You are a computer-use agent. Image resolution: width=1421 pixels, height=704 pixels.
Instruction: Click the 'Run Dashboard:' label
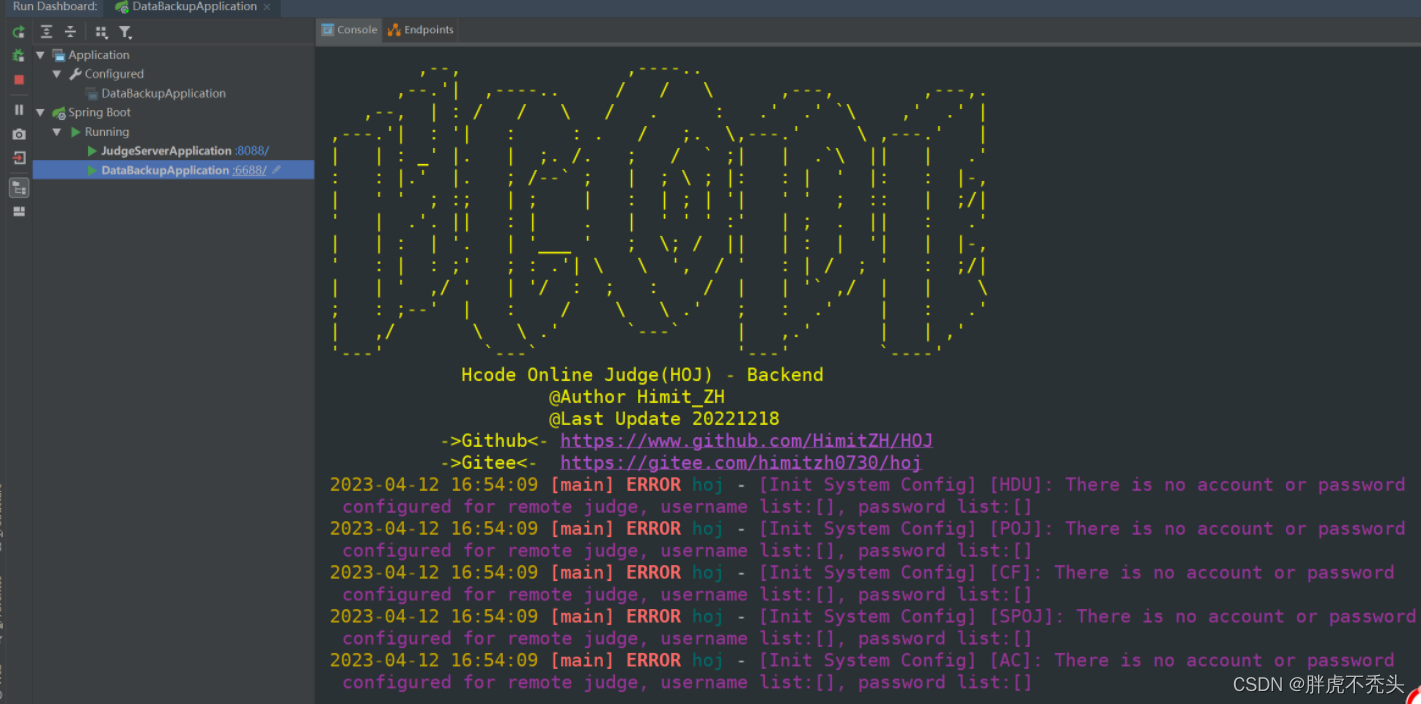tap(55, 7)
